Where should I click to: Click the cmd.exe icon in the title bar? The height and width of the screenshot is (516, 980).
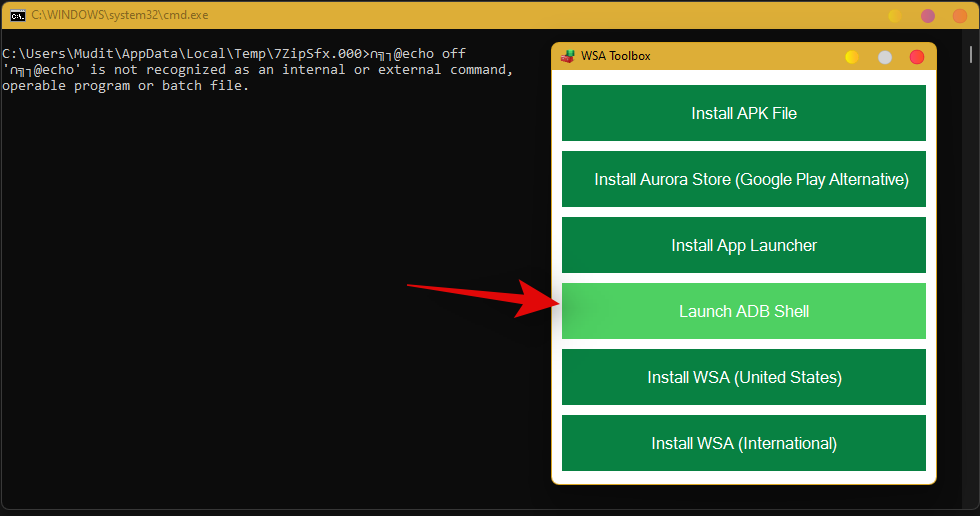(18, 16)
